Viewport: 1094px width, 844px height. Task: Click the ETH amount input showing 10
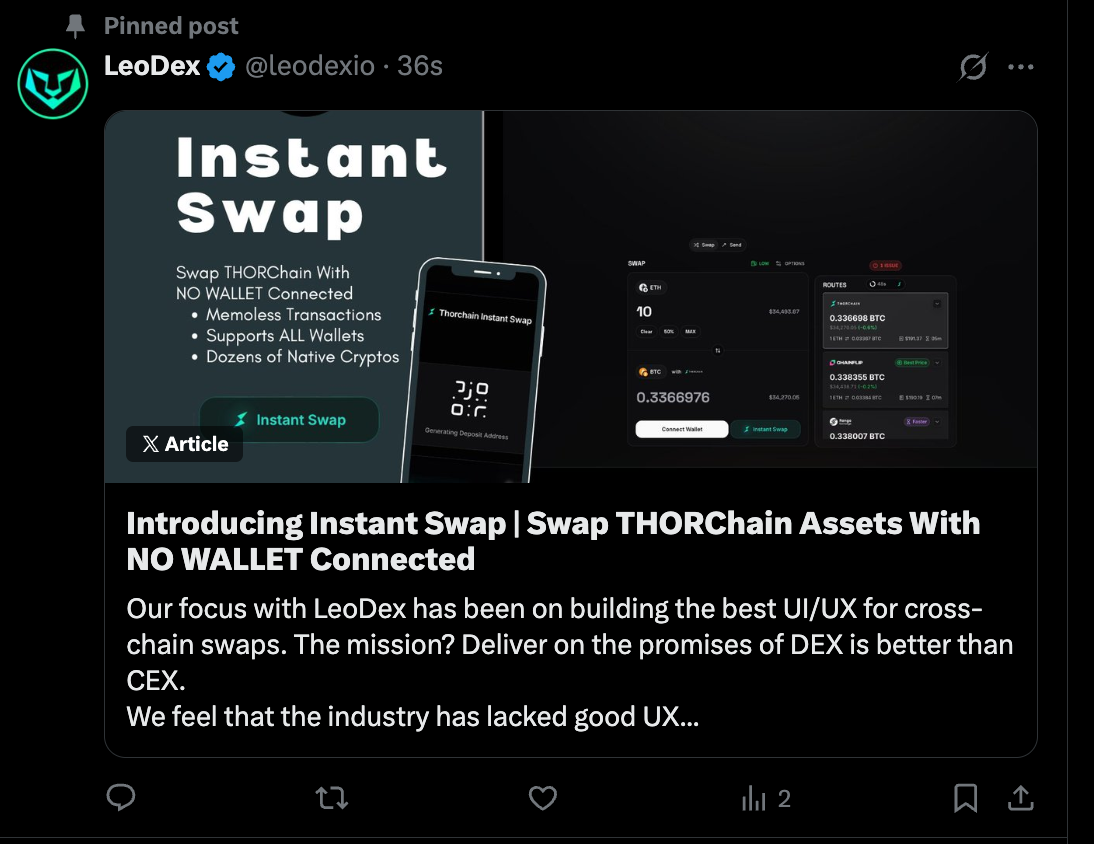643,311
